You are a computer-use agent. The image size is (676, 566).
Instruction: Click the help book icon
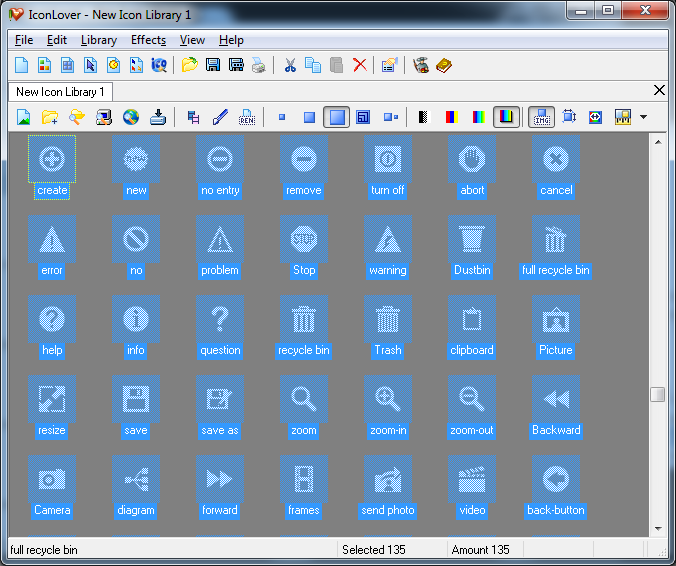pos(444,65)
